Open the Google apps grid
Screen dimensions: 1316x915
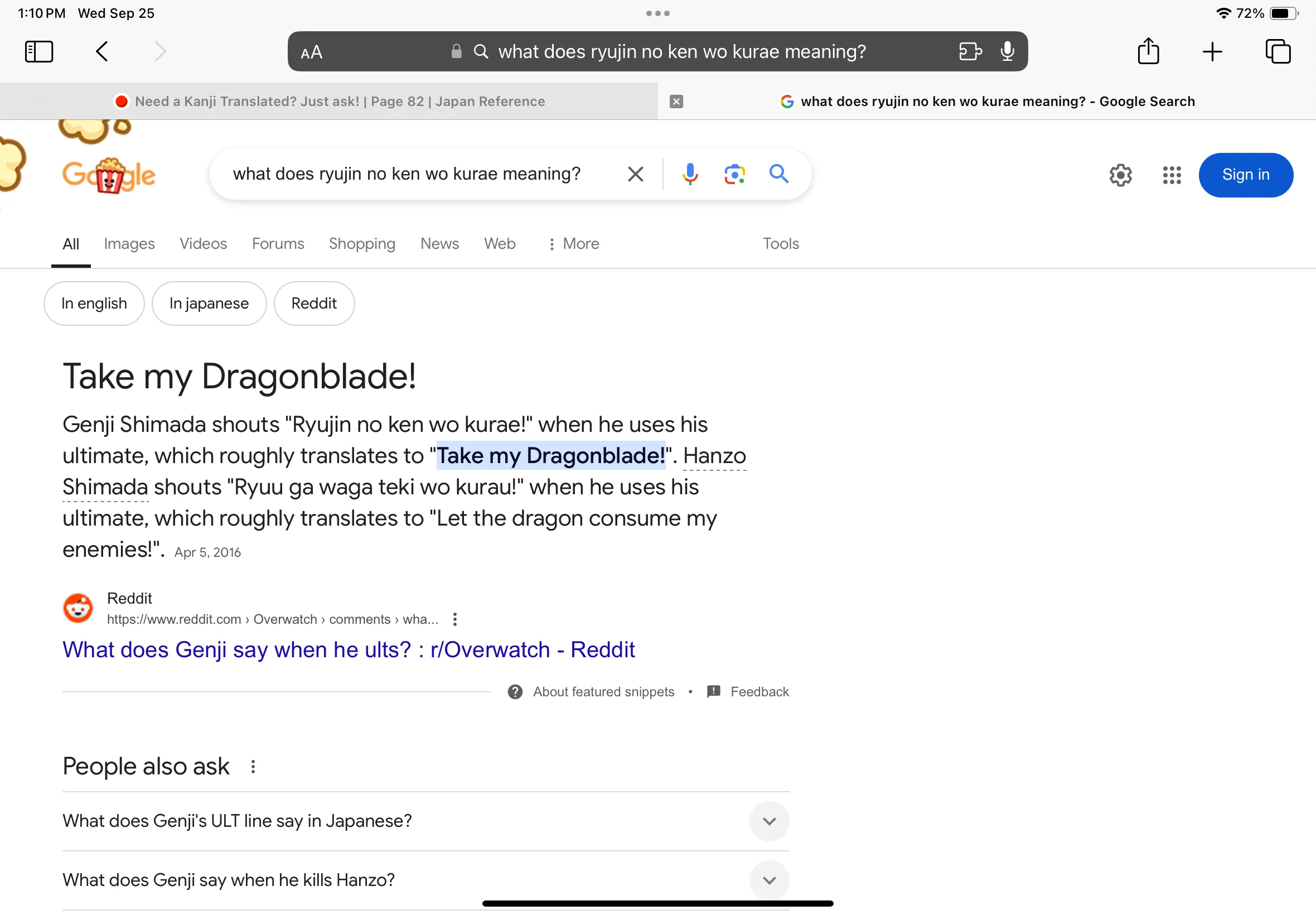[x=1172, y=175]
